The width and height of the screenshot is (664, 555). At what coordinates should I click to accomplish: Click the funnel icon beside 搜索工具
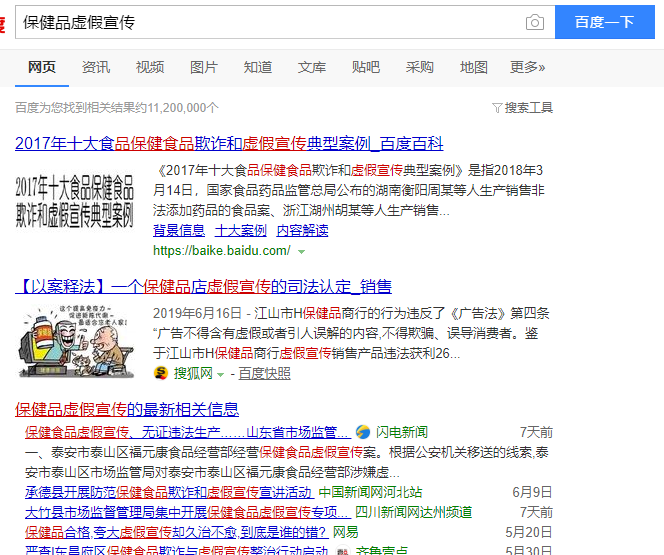(497, 108)
